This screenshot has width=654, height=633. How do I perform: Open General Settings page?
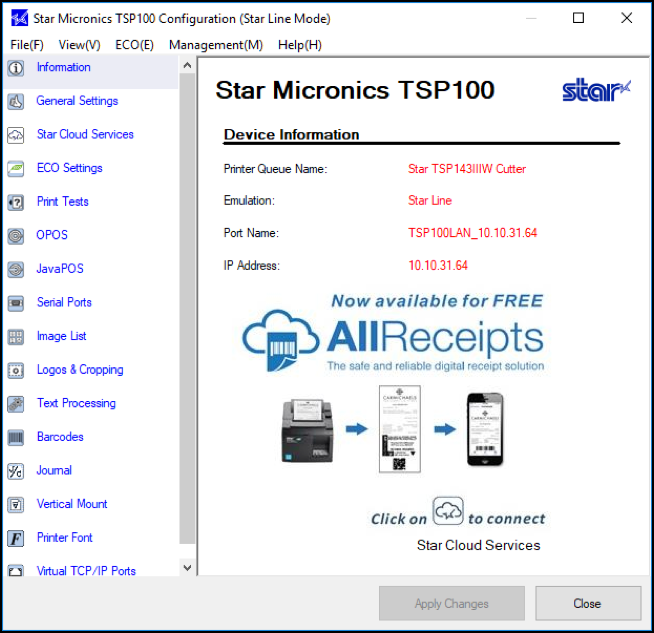pyautogui.click(x=77, y=101)
